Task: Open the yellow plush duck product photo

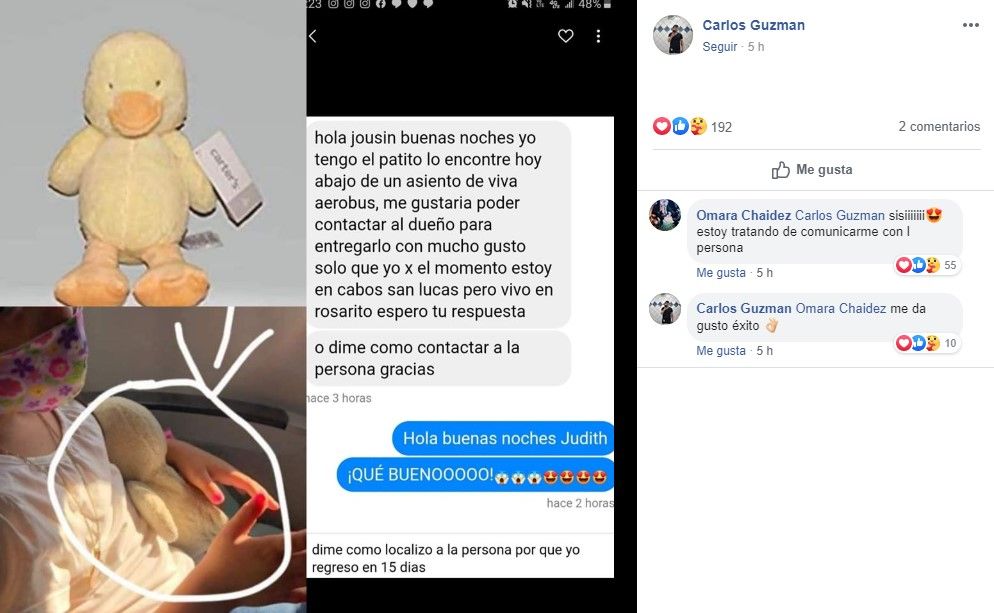Action: (x=153, y=153)
